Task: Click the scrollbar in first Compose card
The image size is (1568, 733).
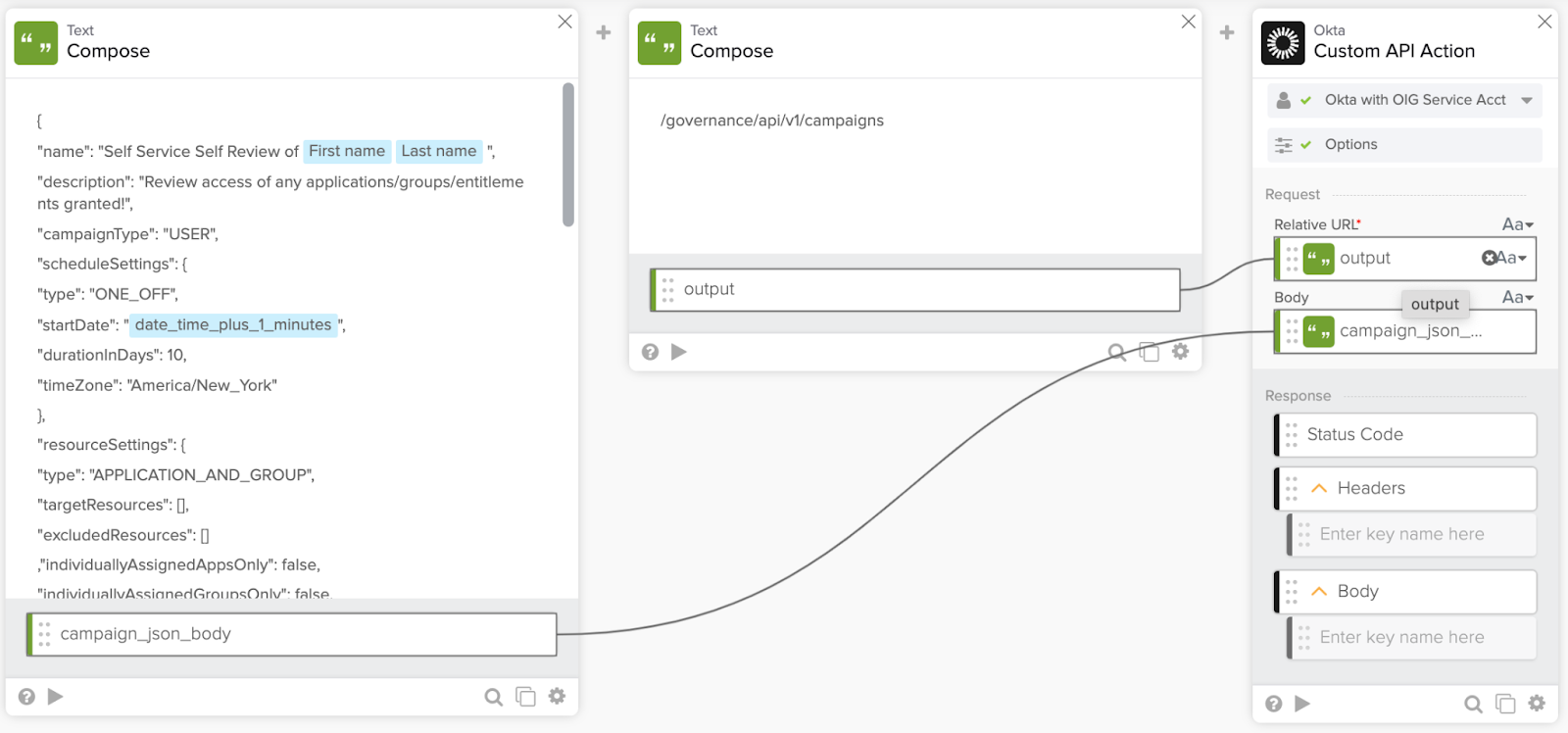Action: [x=568, y=155]
